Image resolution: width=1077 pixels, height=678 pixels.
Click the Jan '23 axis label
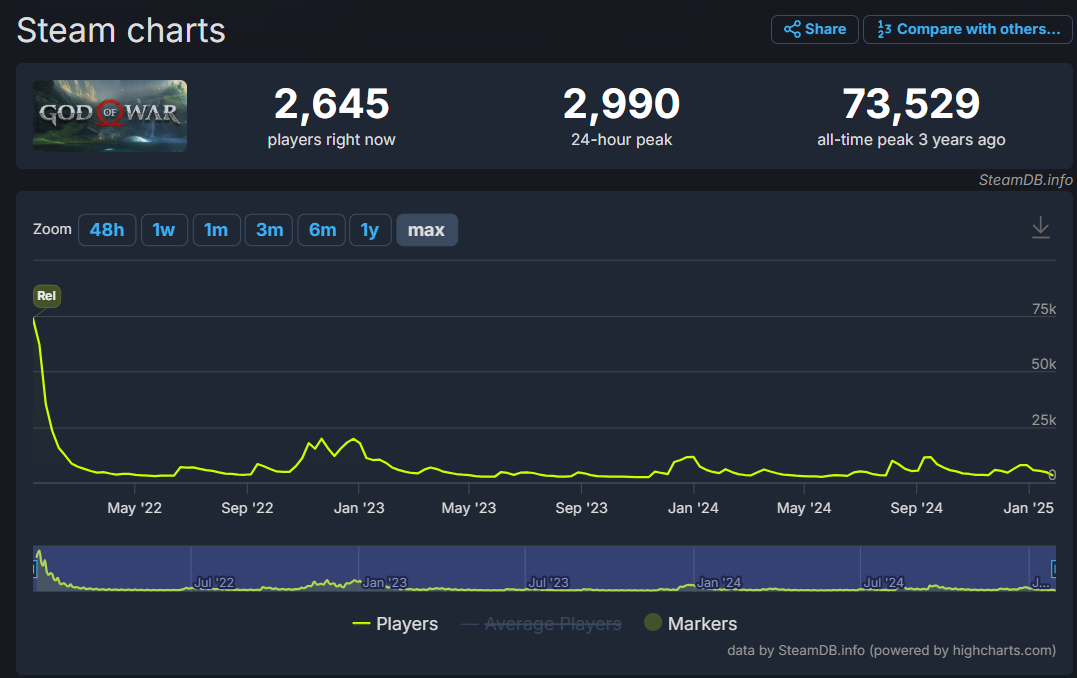[359, 508]
